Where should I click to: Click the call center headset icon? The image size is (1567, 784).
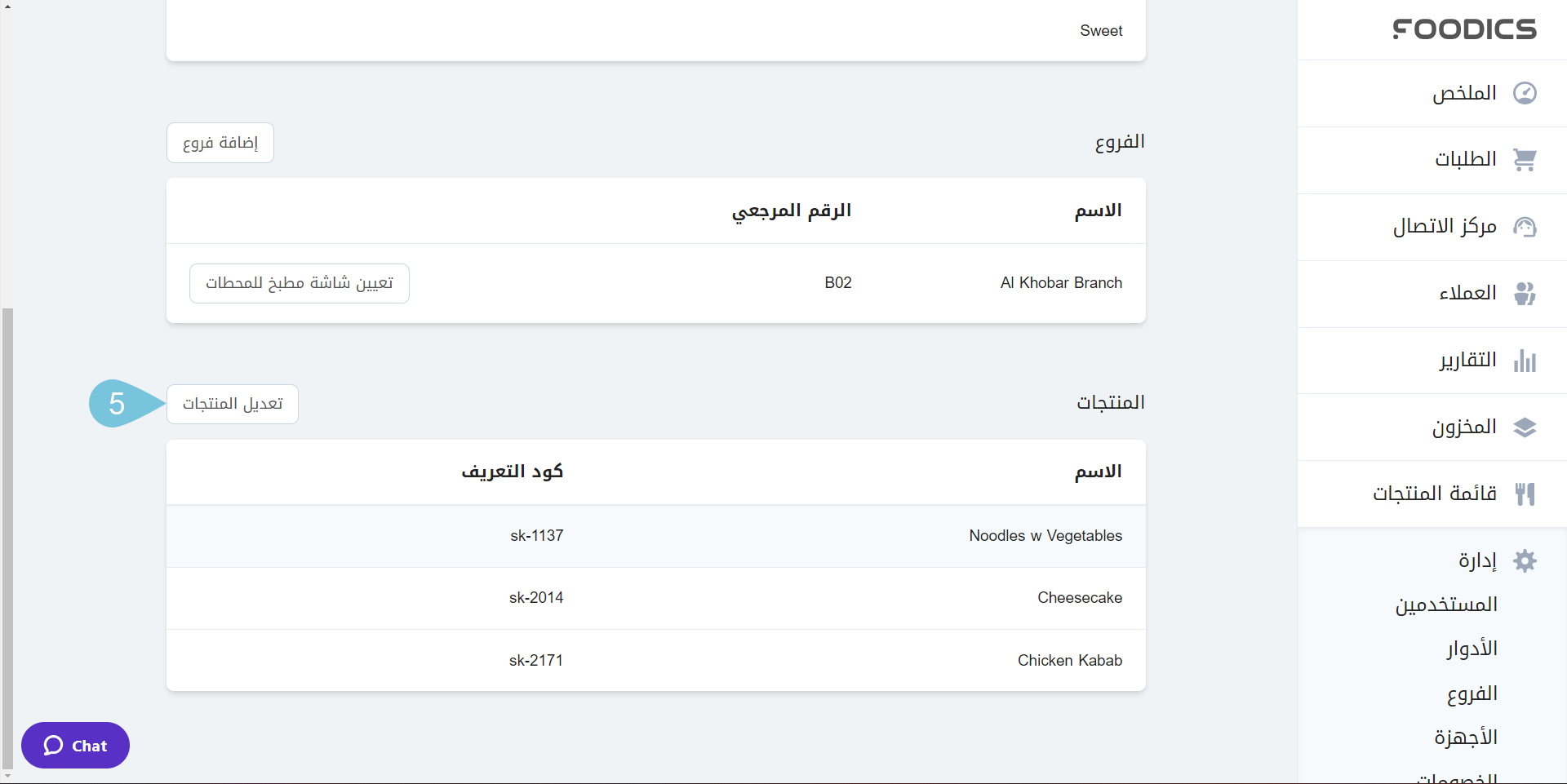pyautogui.click(x=1525, y=227)
